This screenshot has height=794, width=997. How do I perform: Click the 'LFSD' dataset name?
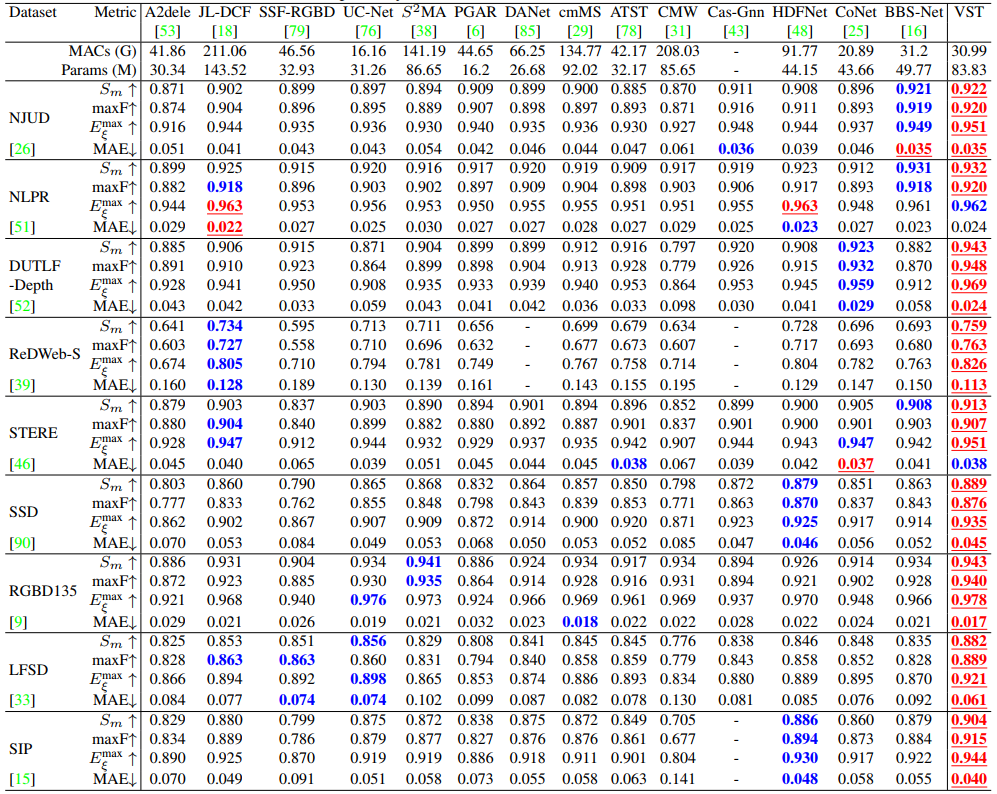point(29,669)
